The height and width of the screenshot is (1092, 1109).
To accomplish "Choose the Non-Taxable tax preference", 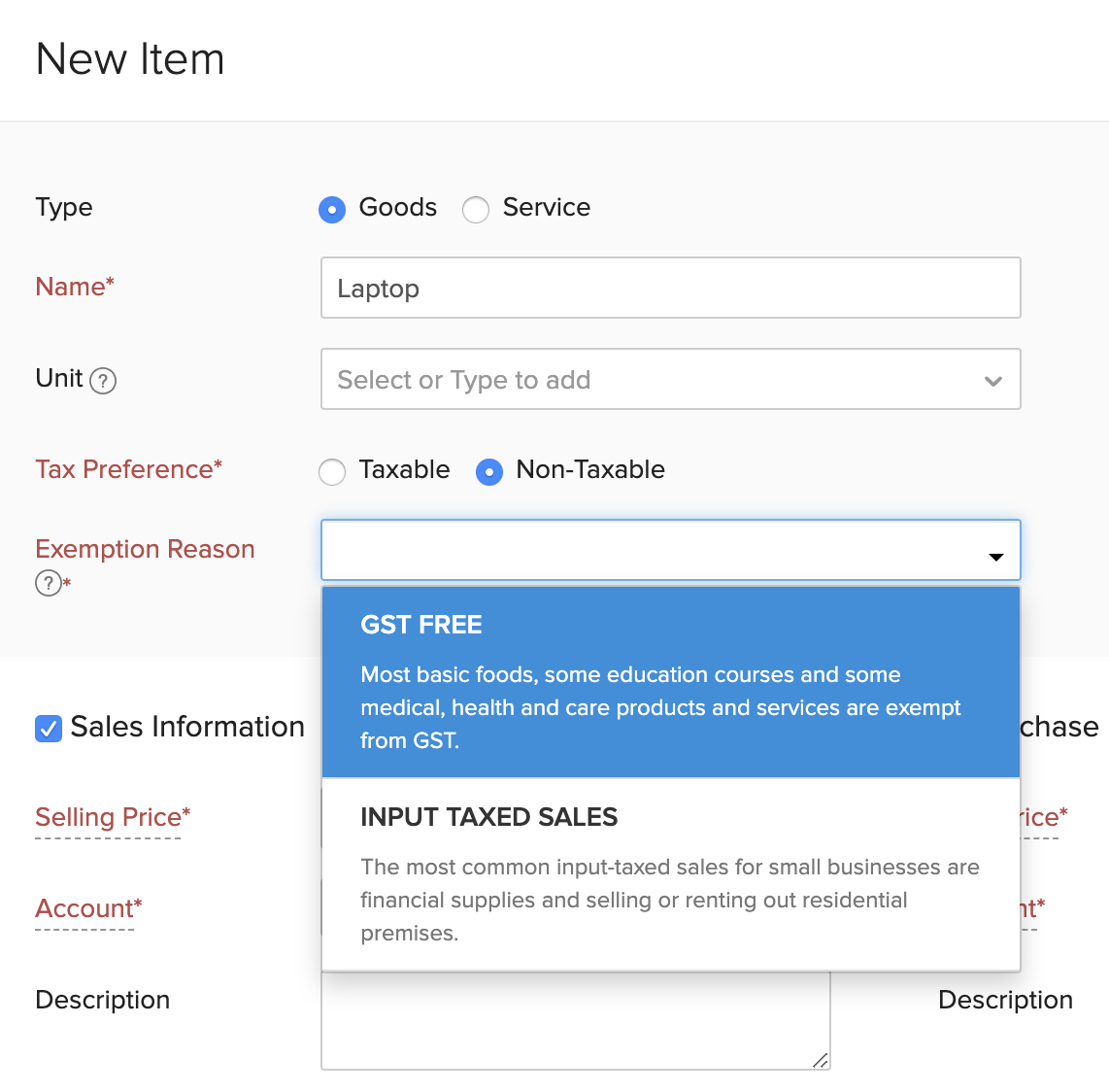I will [x=489, y=471].
